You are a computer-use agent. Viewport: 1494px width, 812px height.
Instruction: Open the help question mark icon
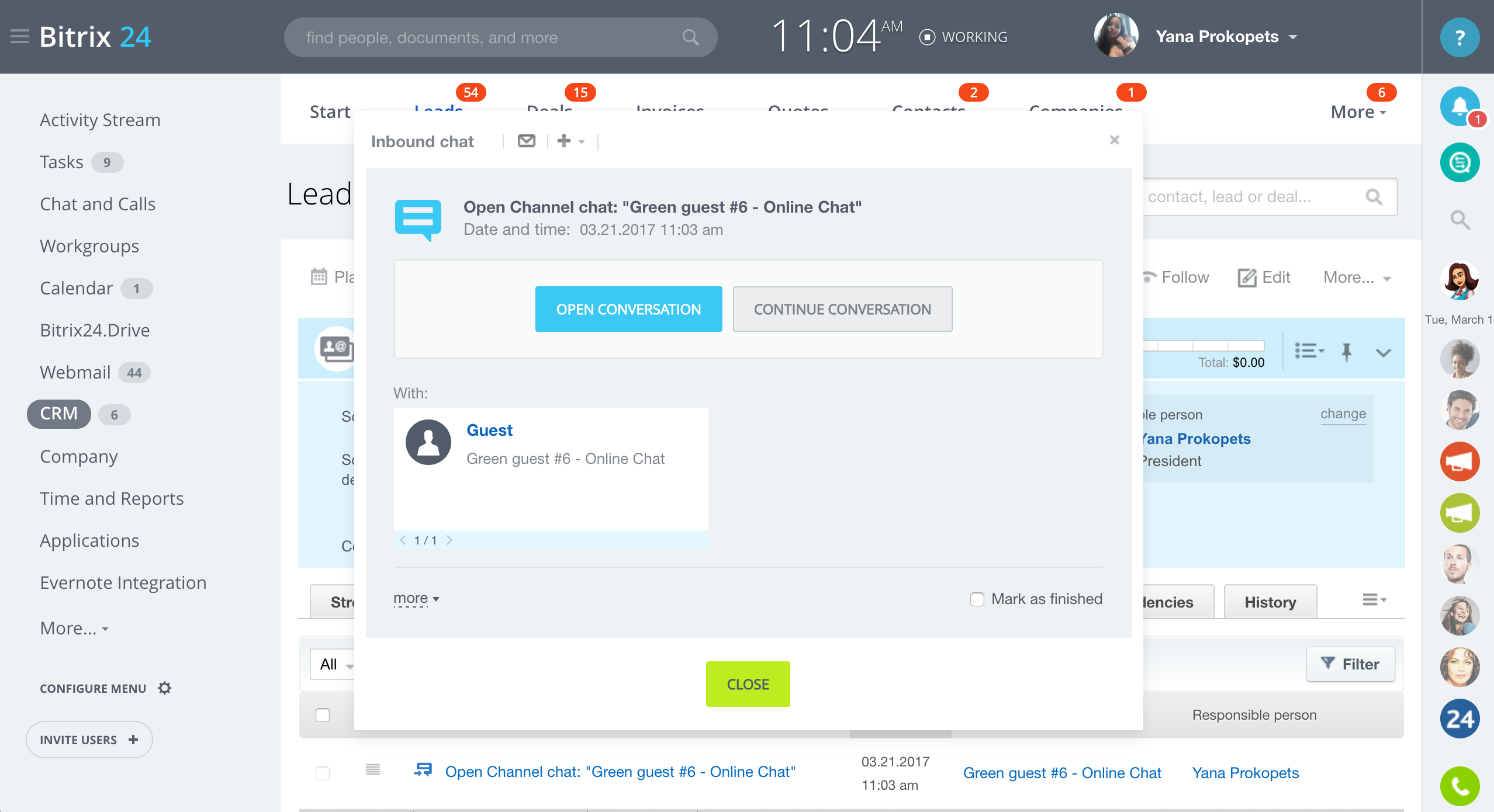(1459, 37)
